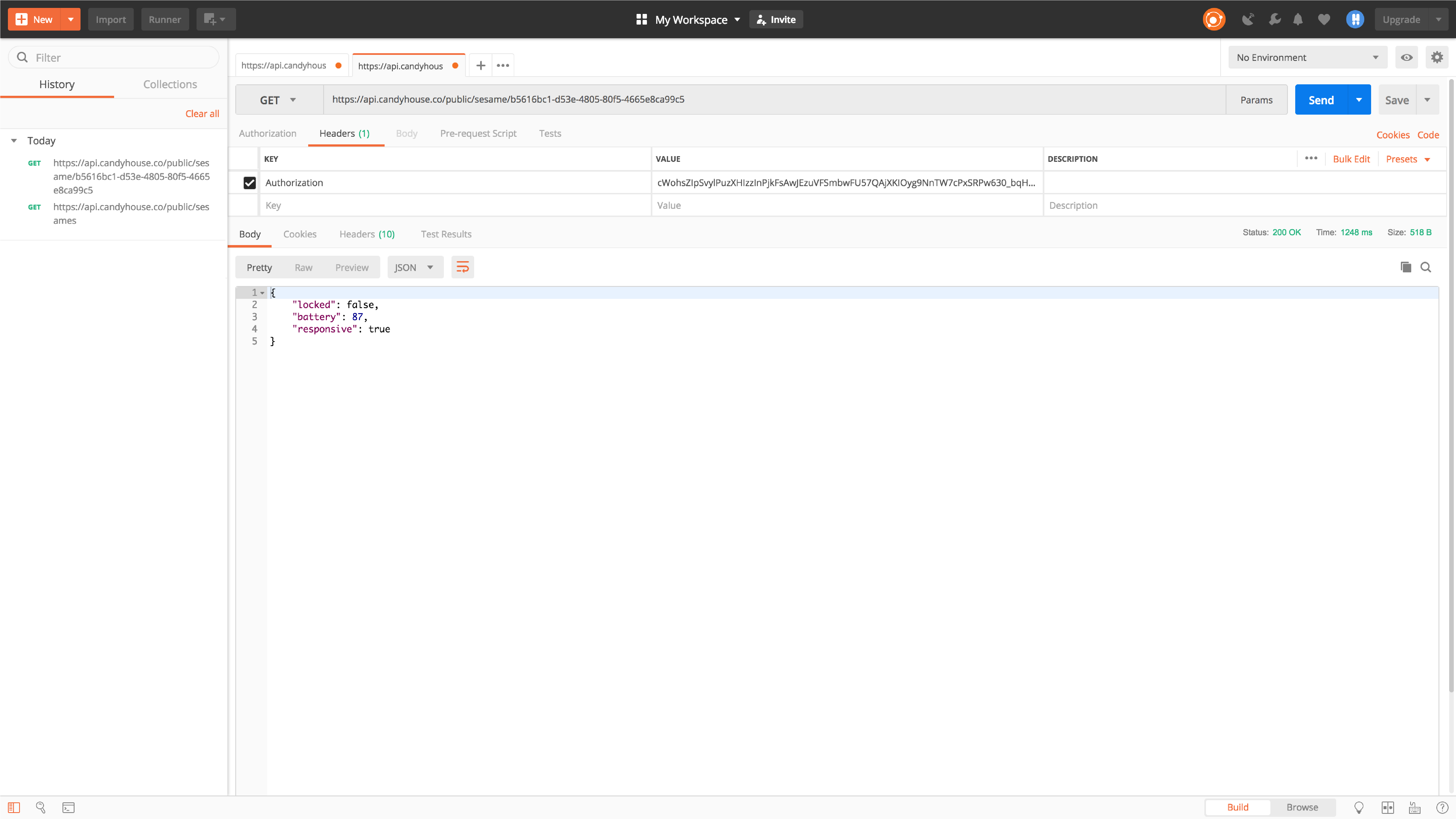This screenshot has height=819, width=1456.
Task: Switch to the Collections tab
Action: (x=170, y=84)
